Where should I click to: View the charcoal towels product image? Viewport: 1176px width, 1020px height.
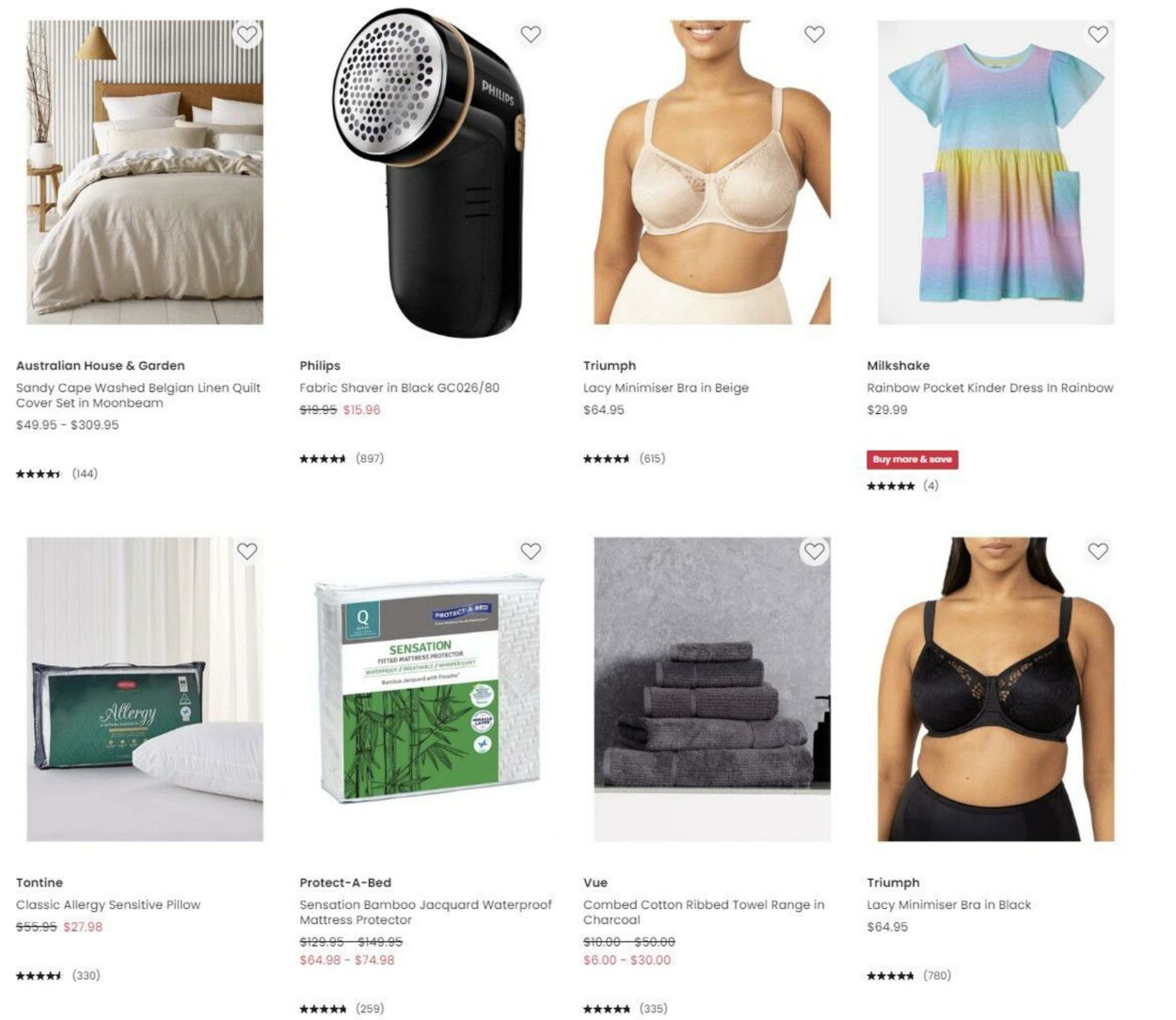pos(712,690)
